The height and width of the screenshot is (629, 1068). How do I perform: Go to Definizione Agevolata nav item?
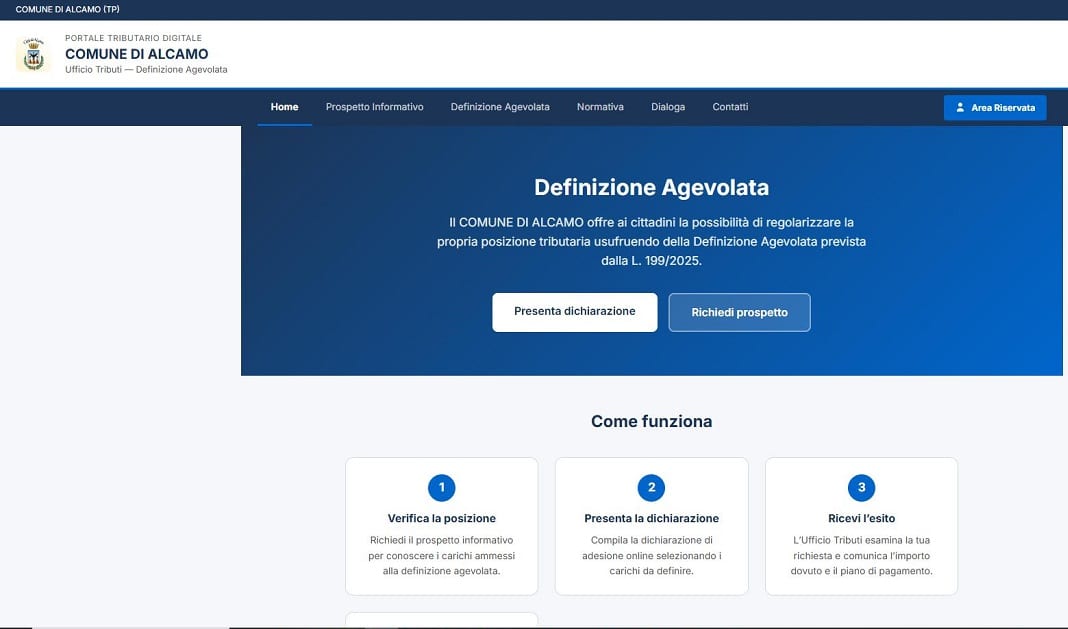500,107
